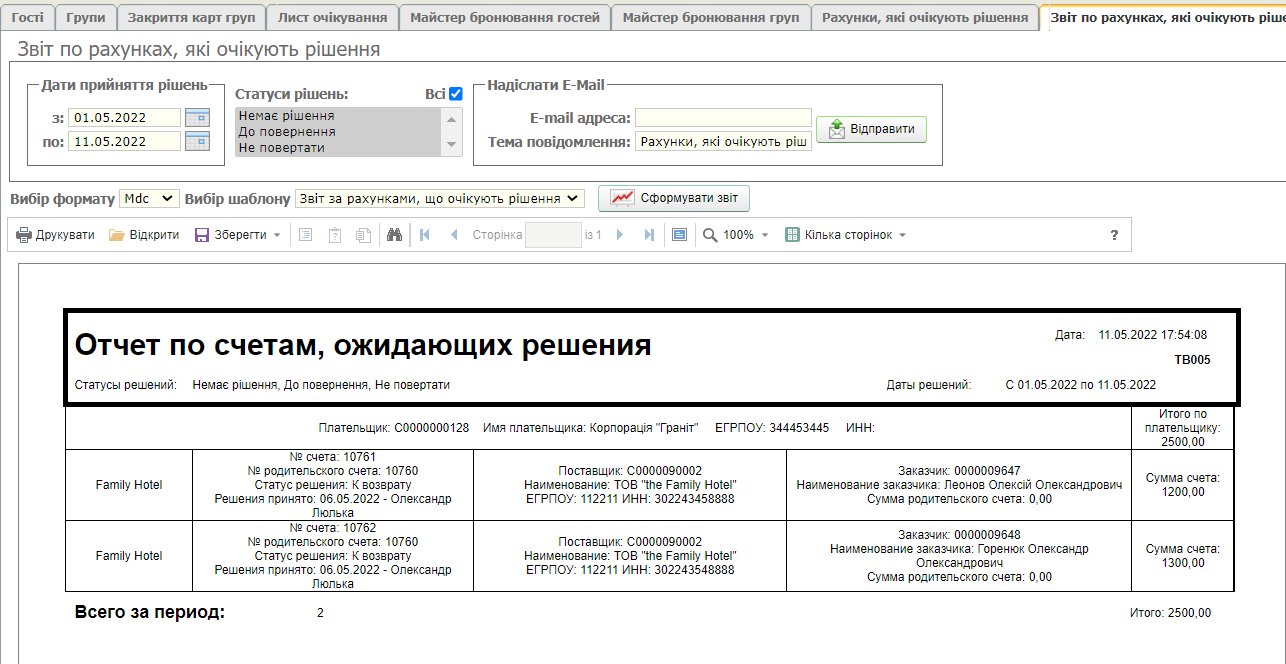
Task: Click the next page arrow
Action: 620,235
